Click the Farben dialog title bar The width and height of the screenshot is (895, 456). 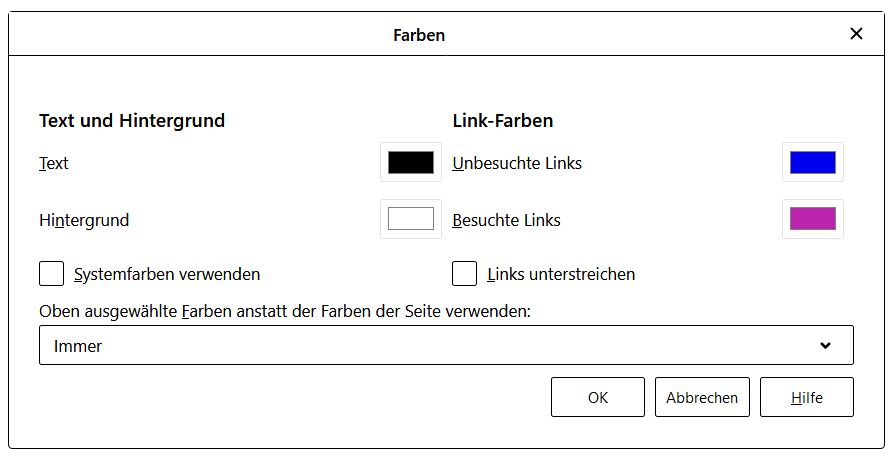click(x=419, y=35)
